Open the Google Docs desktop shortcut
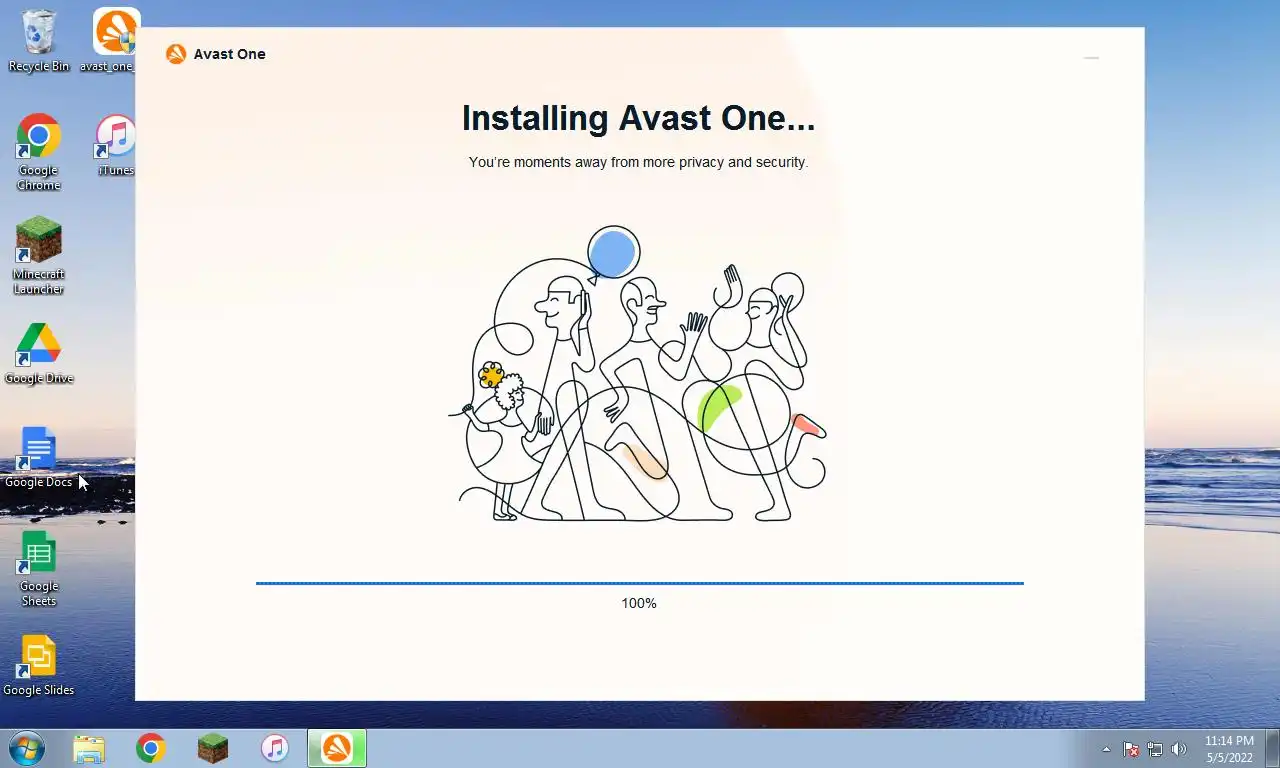The height and width of the screenshot is (768, 1280). [x=39, y=457]
